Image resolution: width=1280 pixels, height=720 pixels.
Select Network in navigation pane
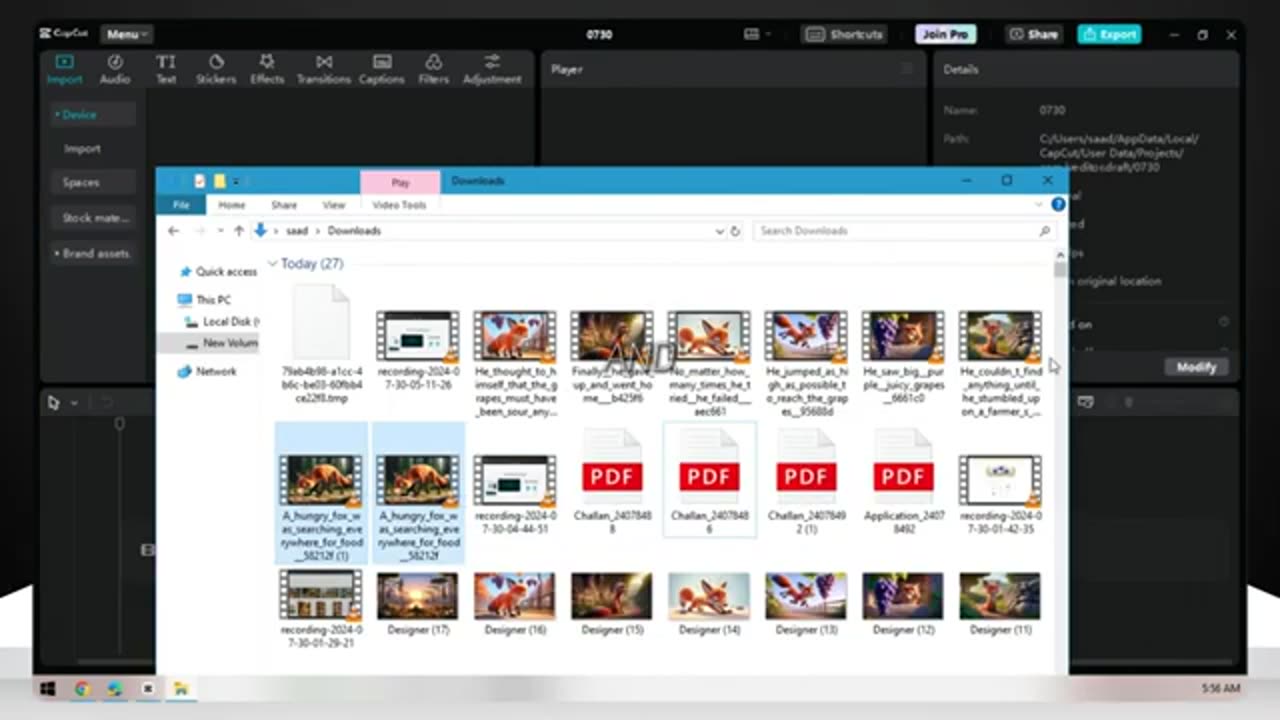pyautogui.click(x=207, y=371)
